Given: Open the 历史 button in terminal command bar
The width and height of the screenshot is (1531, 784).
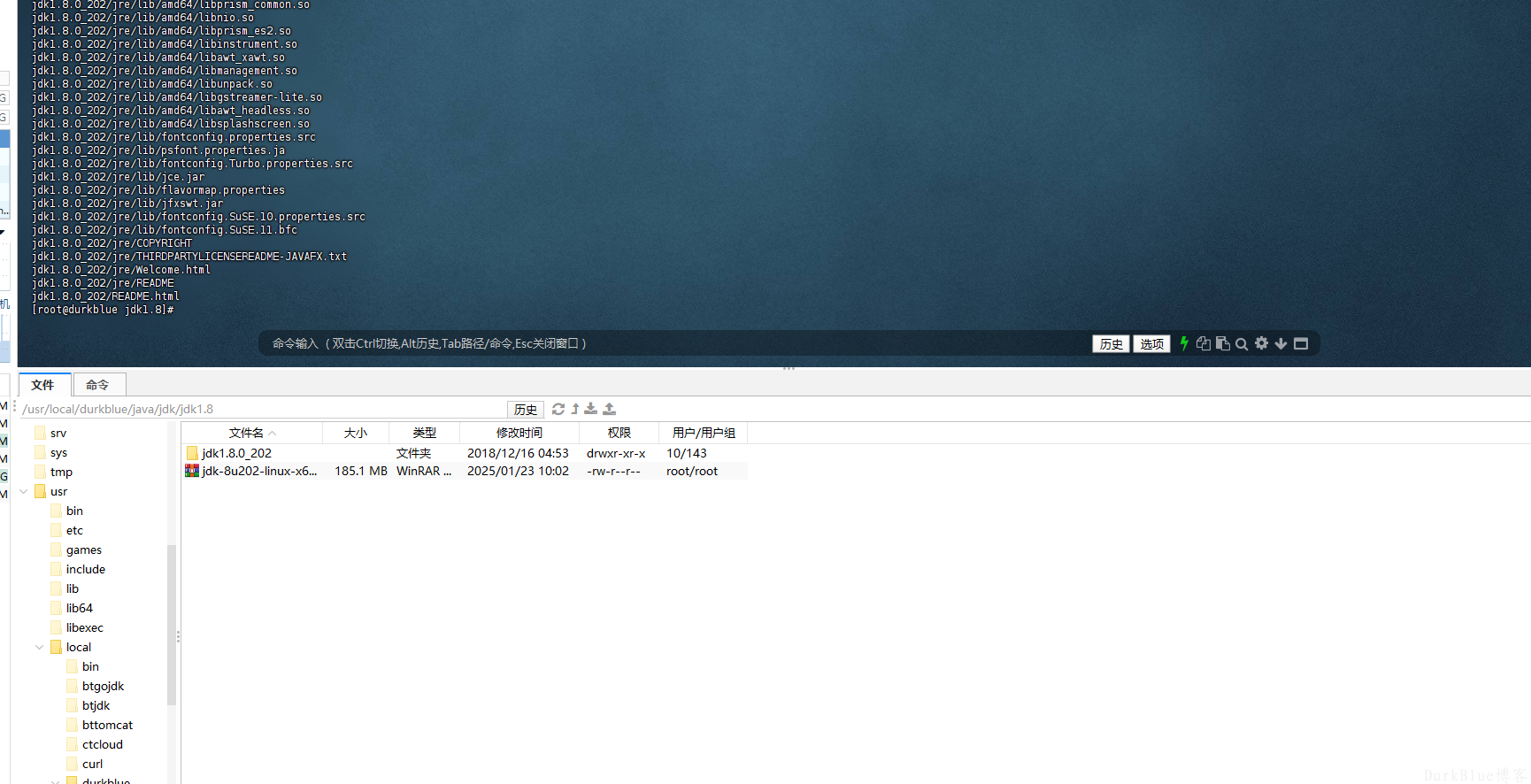Looking at the screenshot, I should (1111, 344).
